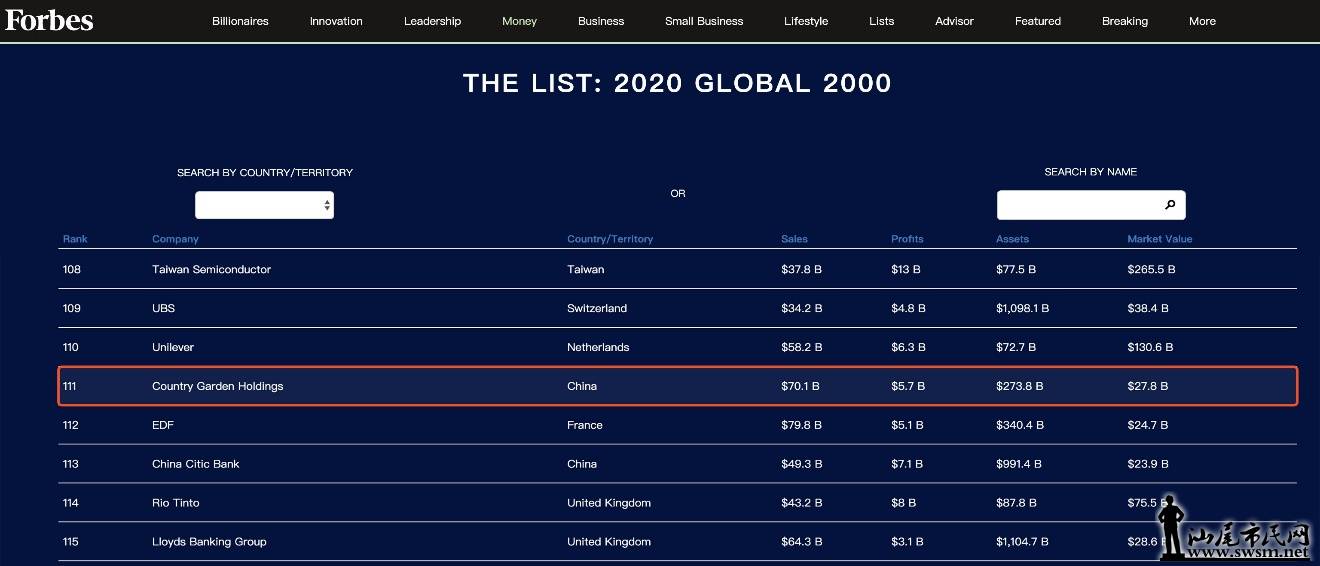Viewport: 1320px width, 566px height.
Task: Open Taiwan Semiconductor company entry
Action: tap(211, 269)
